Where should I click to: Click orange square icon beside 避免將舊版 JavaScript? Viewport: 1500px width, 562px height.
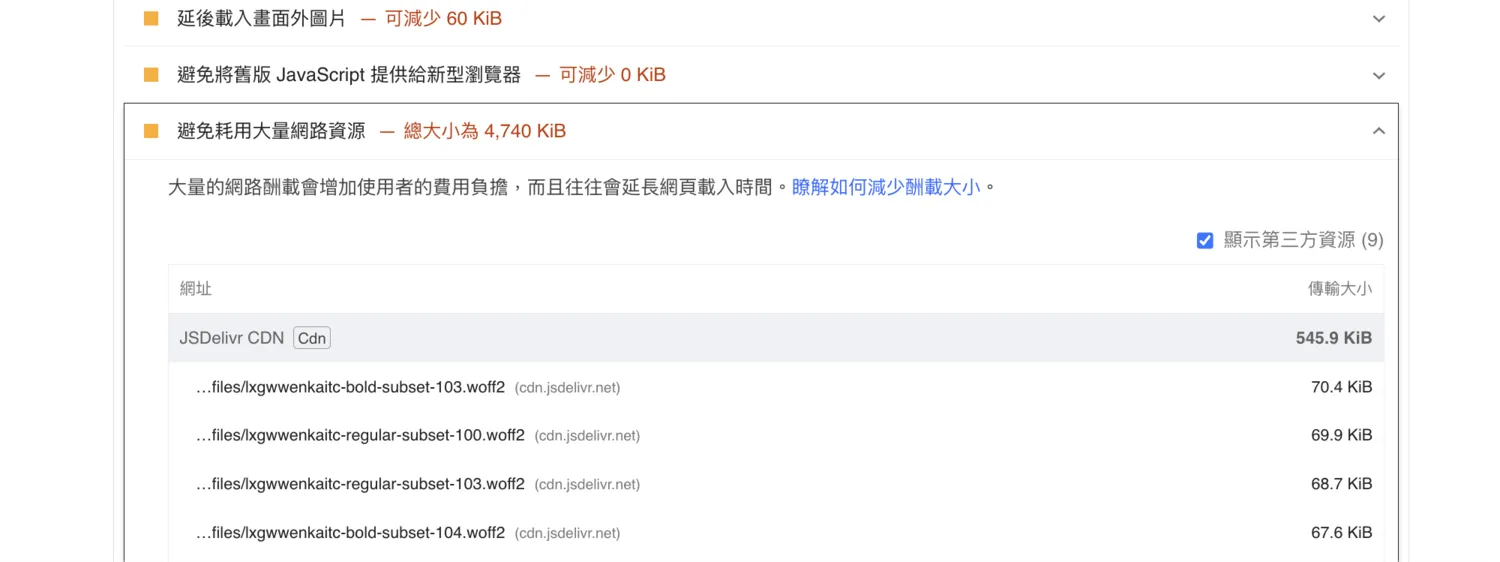point(151,74)
